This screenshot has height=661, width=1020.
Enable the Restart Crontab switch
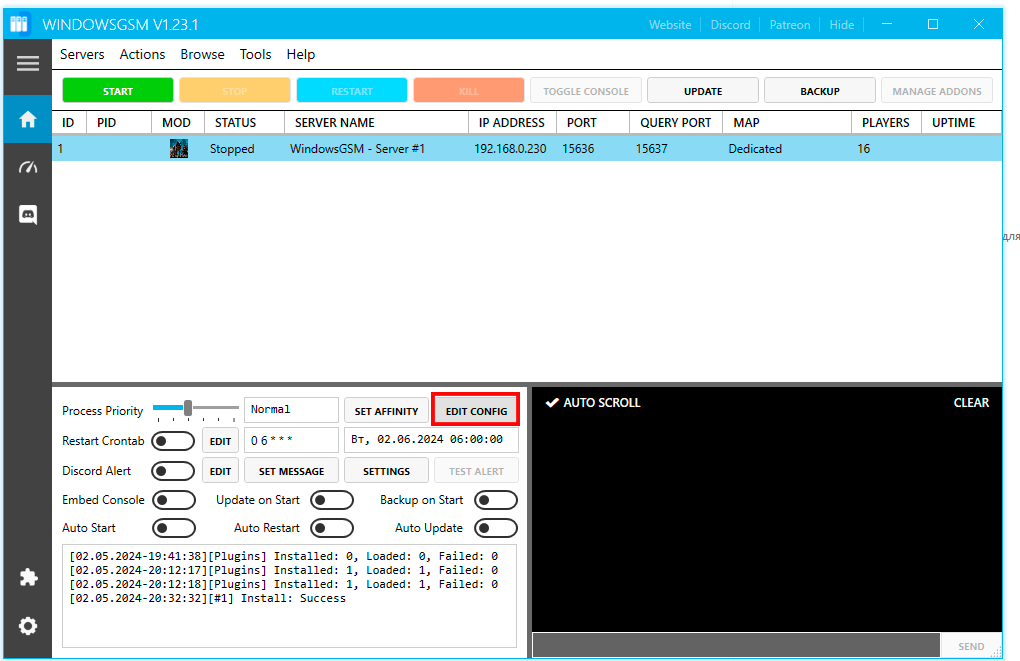[173, 441]
